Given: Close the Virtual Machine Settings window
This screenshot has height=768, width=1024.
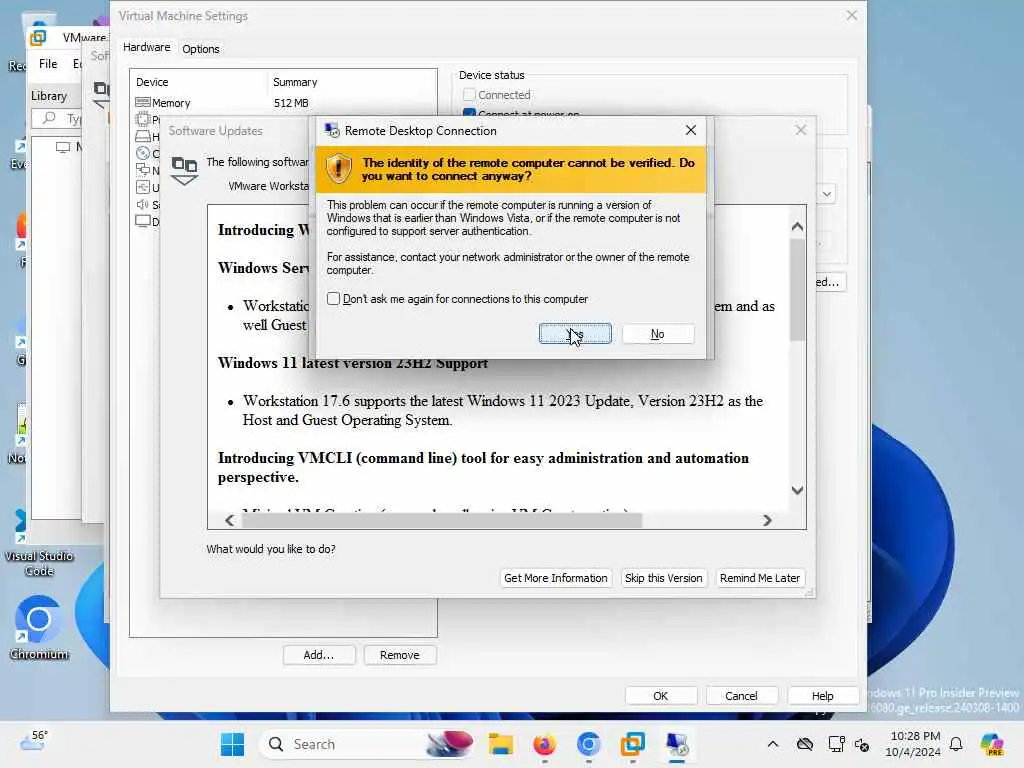Looking at the screenshot, I should click(852, 15).
